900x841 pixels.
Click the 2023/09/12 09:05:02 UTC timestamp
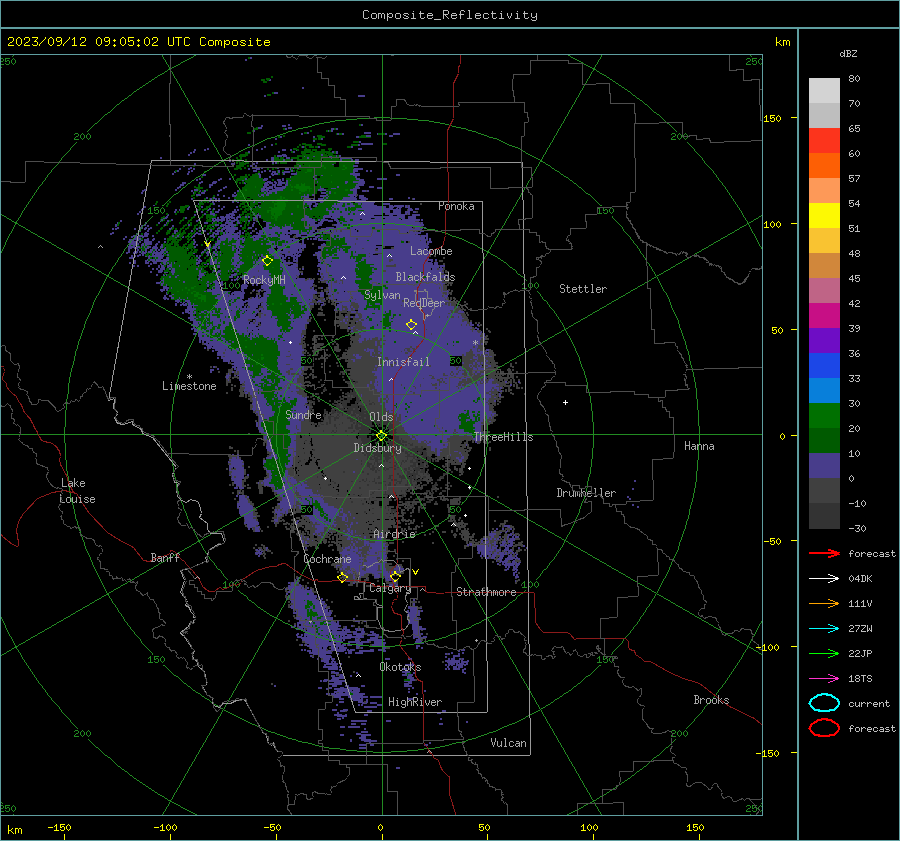[99, 42]
